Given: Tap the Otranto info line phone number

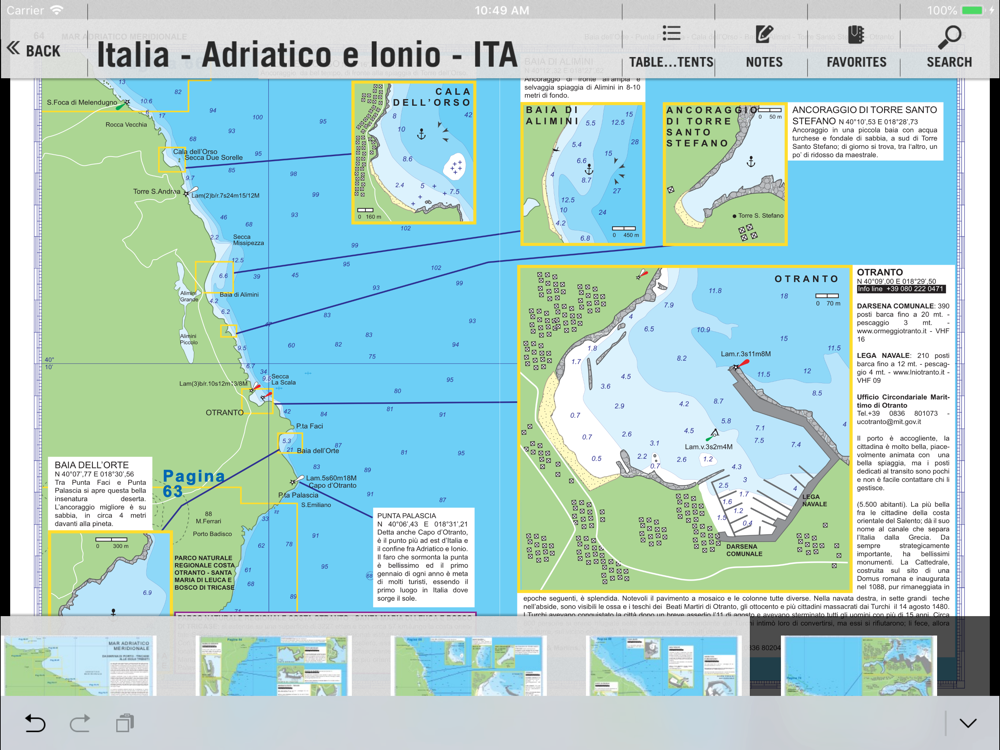Looking at the screenshot, I should [x=900, y=289].
